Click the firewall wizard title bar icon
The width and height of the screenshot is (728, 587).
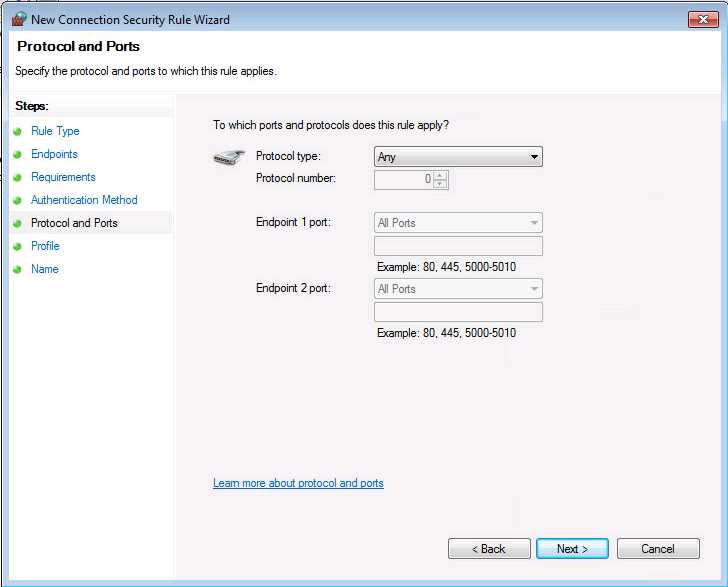tap(19, 19)
